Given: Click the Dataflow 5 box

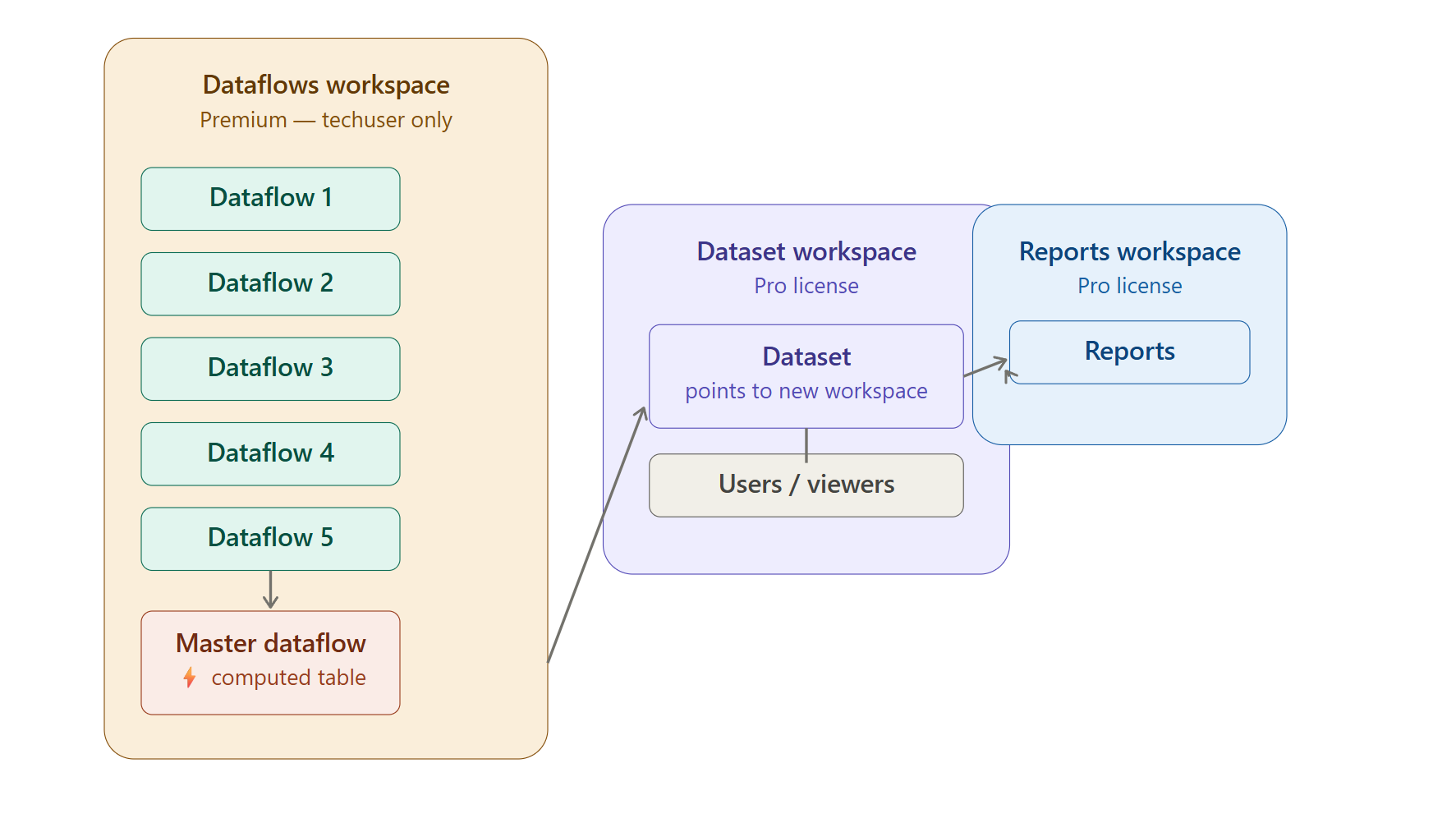Looking at the screenshot, I should click(x=270, y=539).
